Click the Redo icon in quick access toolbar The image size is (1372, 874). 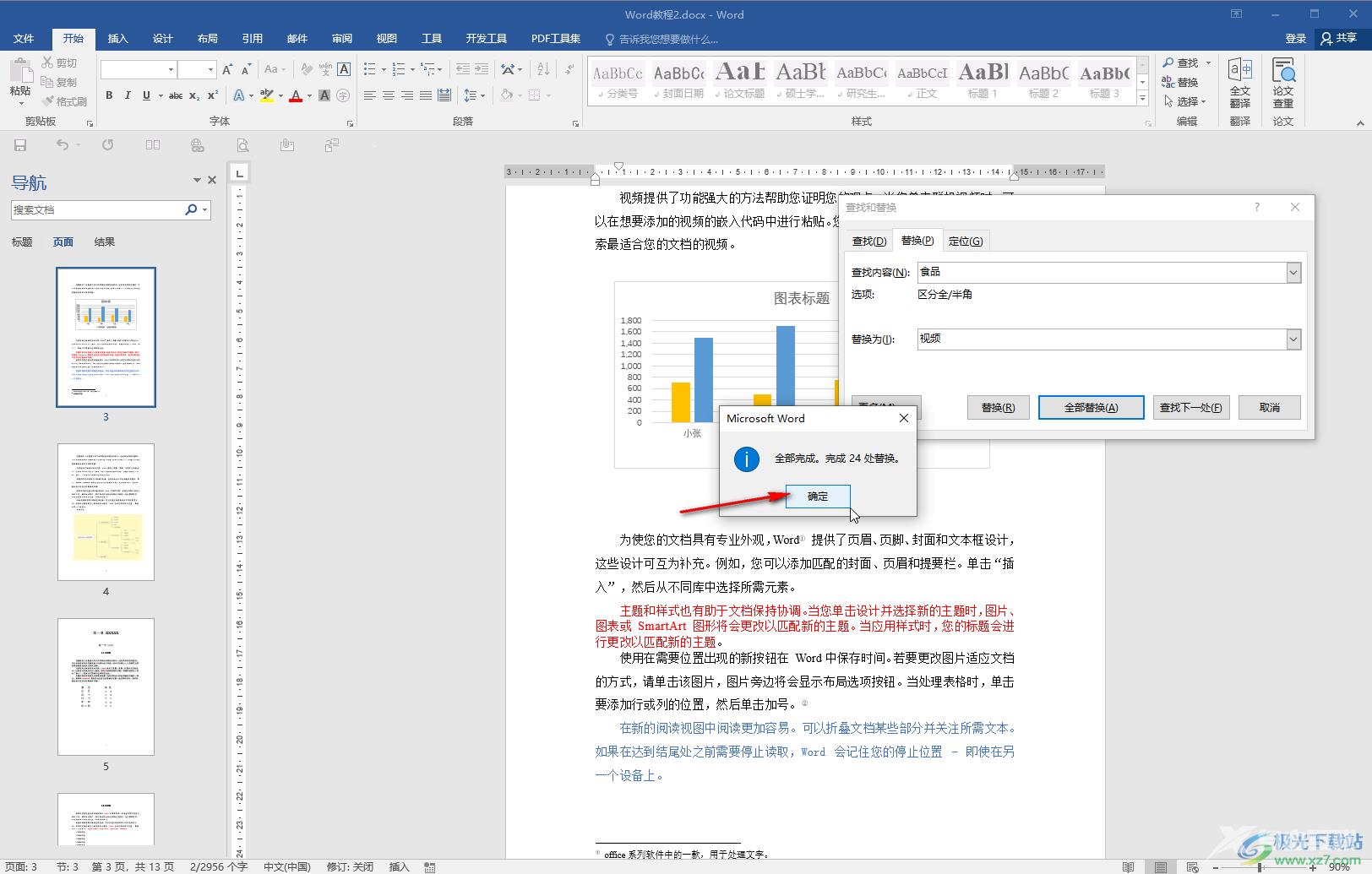click(x=107, y=145)
